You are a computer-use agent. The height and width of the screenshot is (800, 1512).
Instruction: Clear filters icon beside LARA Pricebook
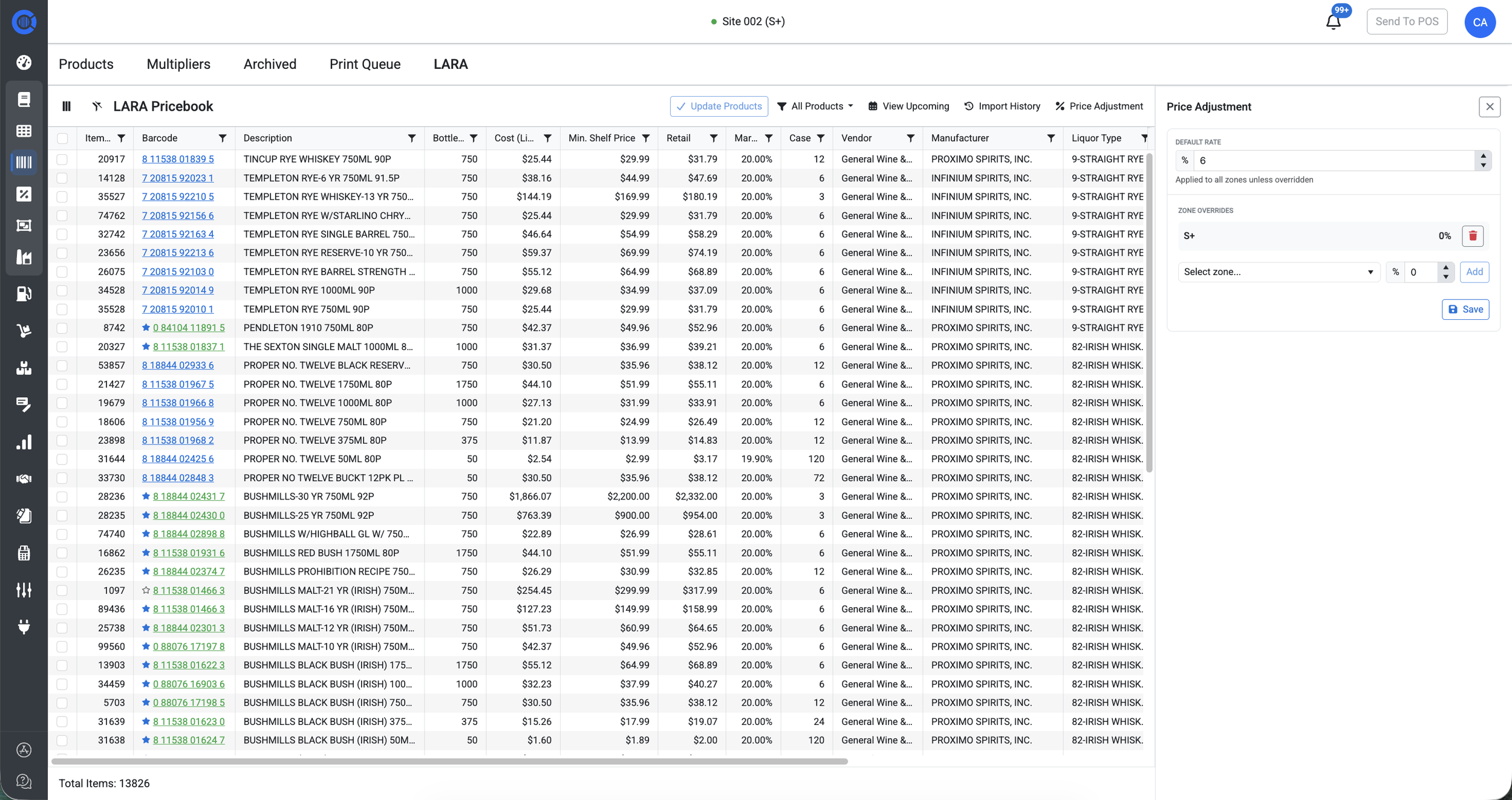pyautogui.click(x=97, y=106)
